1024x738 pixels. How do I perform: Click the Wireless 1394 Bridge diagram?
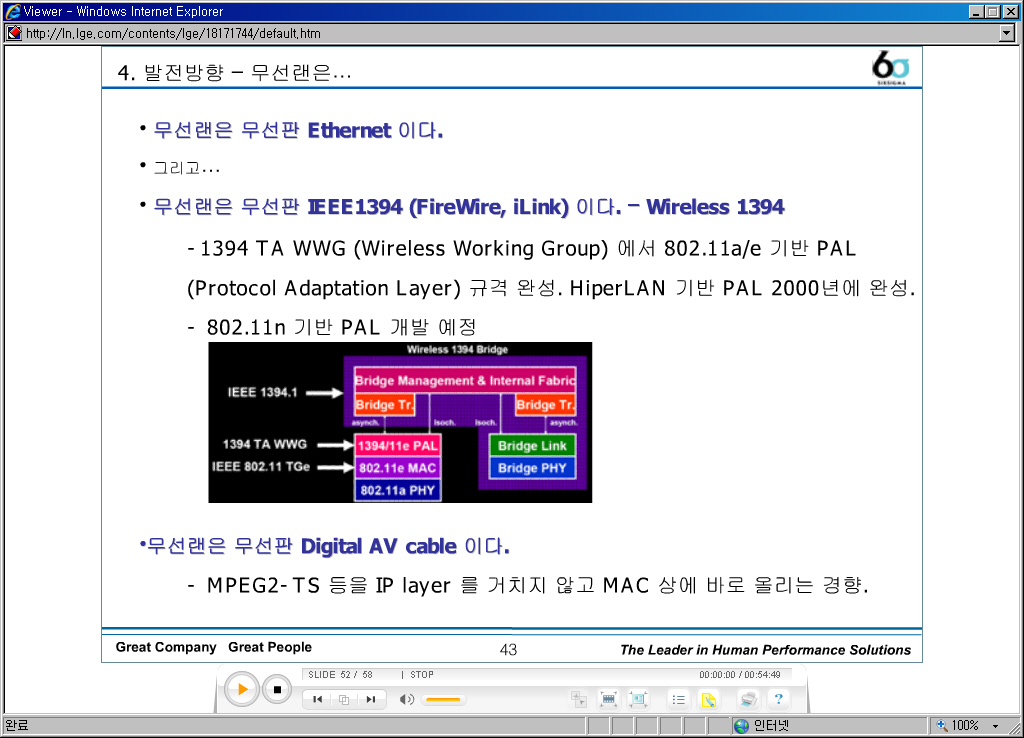click(x=400, y=422)
